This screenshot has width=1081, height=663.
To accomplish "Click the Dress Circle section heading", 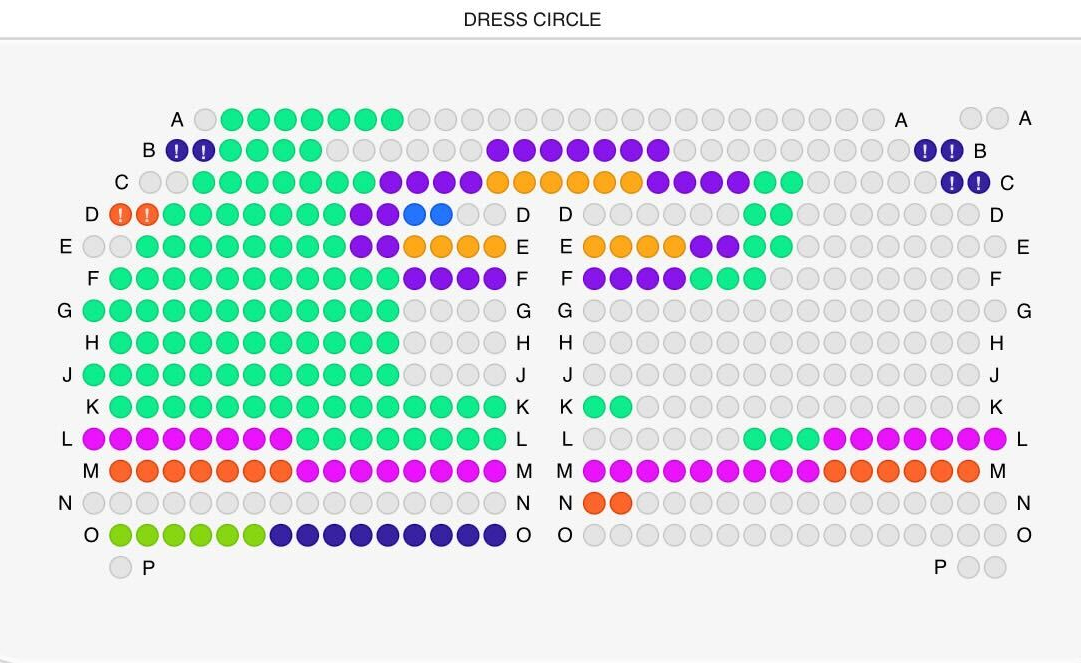I will coord(532,19).
